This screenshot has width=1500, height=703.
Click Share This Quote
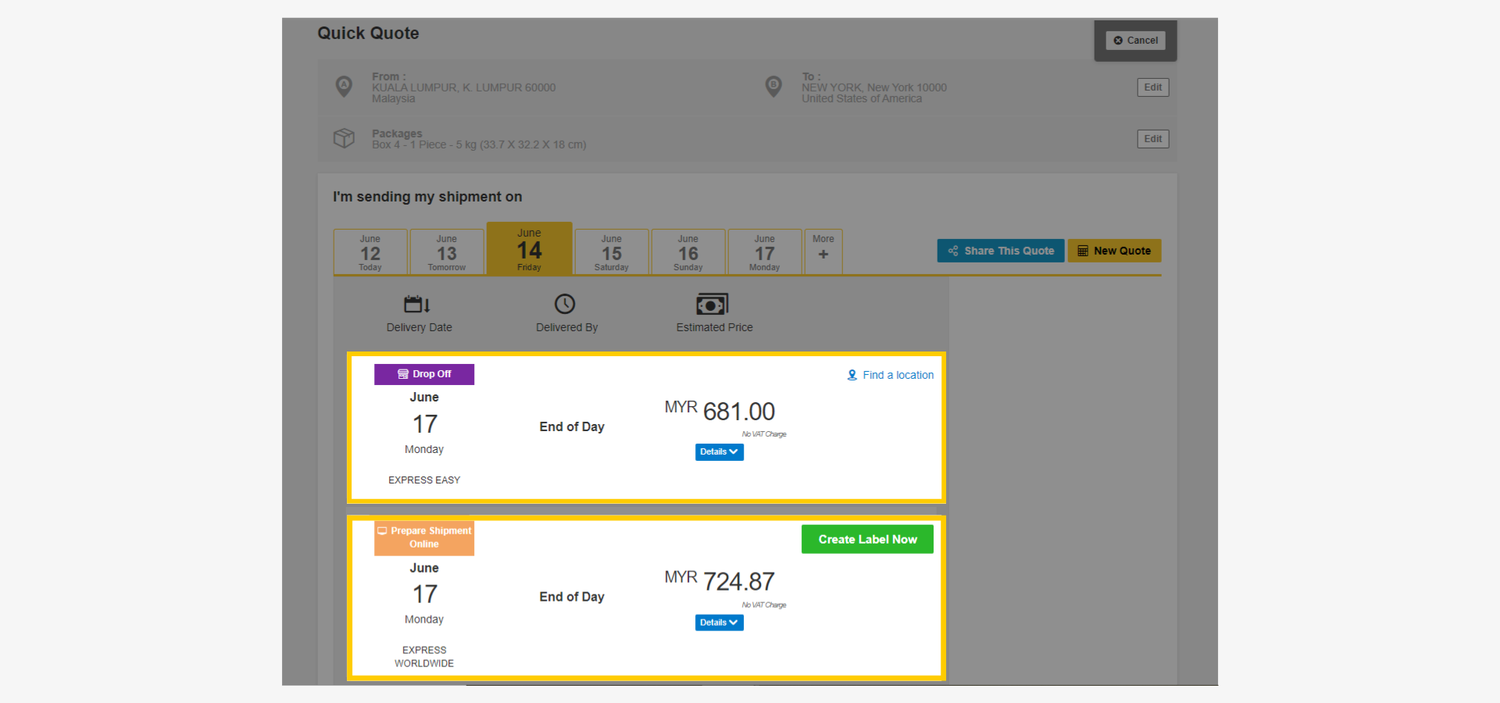tap(1000, 250)
